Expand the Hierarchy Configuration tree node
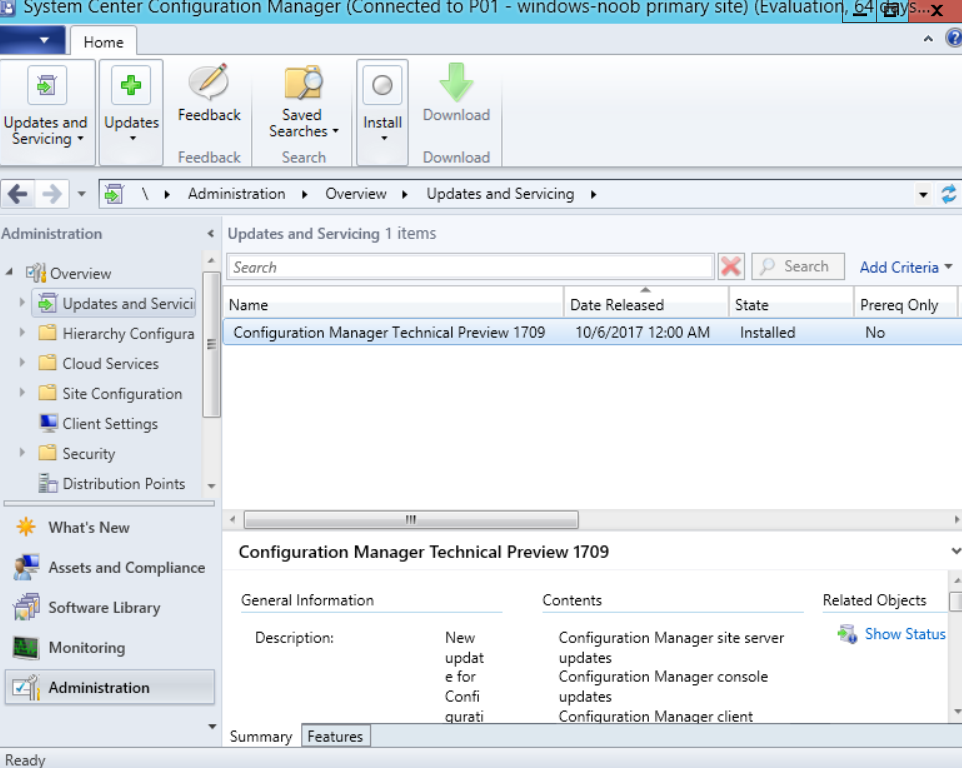The height and width of the screenshot is (768, 962). pos(22,332)
